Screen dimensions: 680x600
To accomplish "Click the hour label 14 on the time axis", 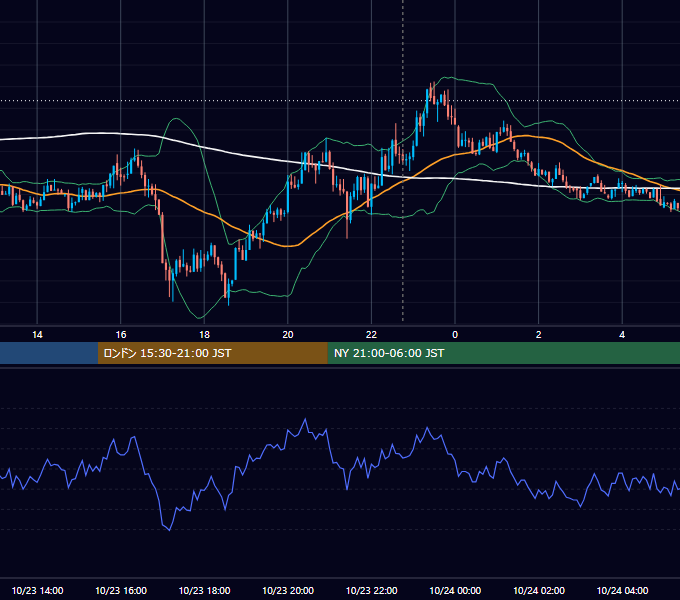I will coord(37,335).
